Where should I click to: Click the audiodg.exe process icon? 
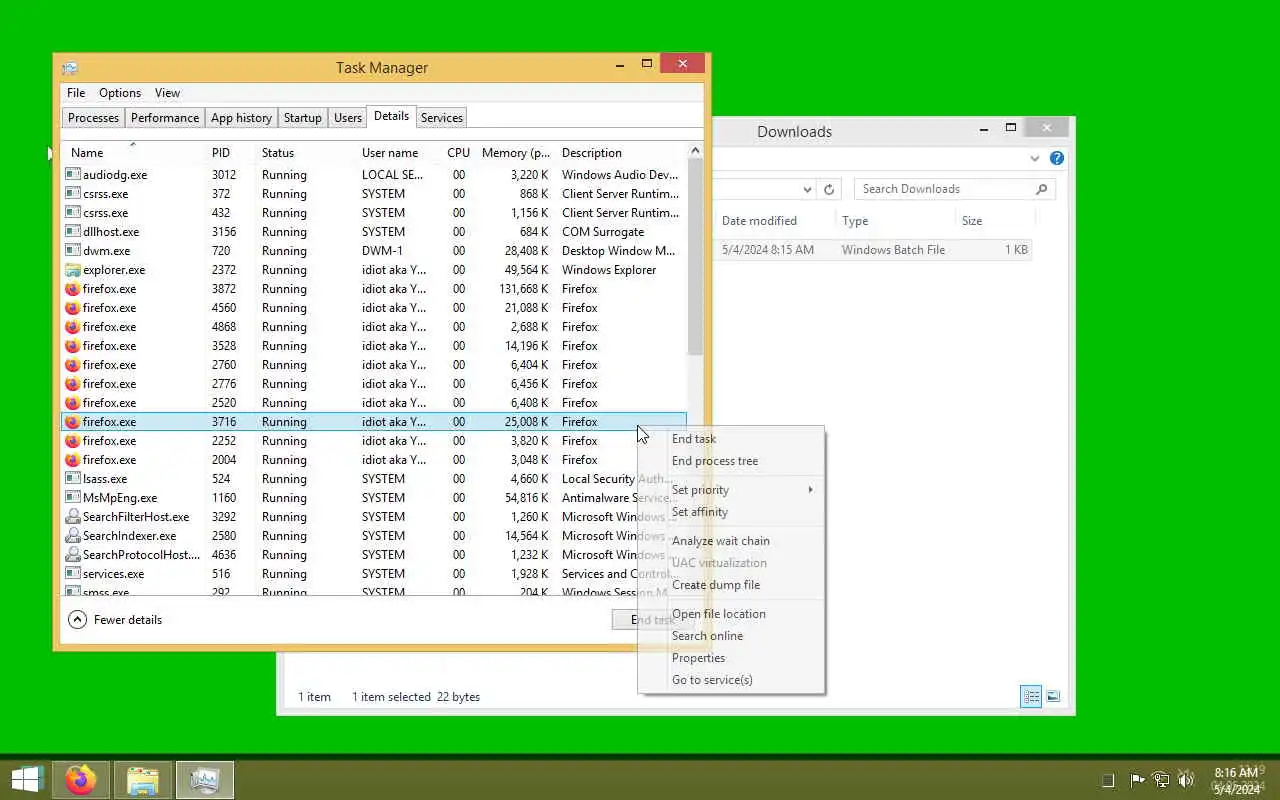click(x=72, y=175)
